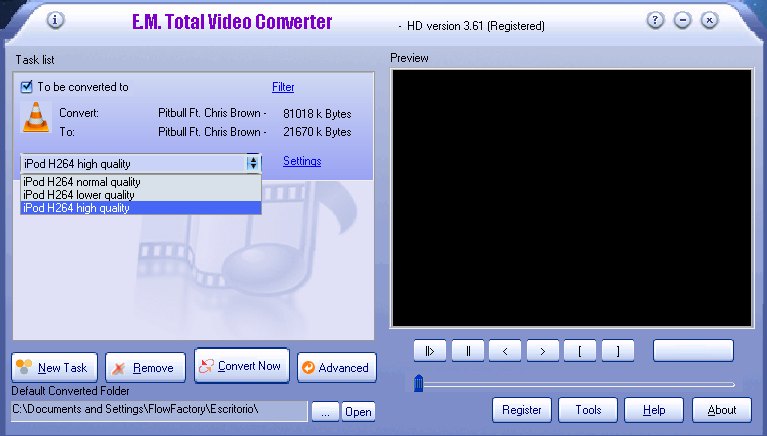
Task: Click the preview seek slider thumb
Action: coord(419,383)
